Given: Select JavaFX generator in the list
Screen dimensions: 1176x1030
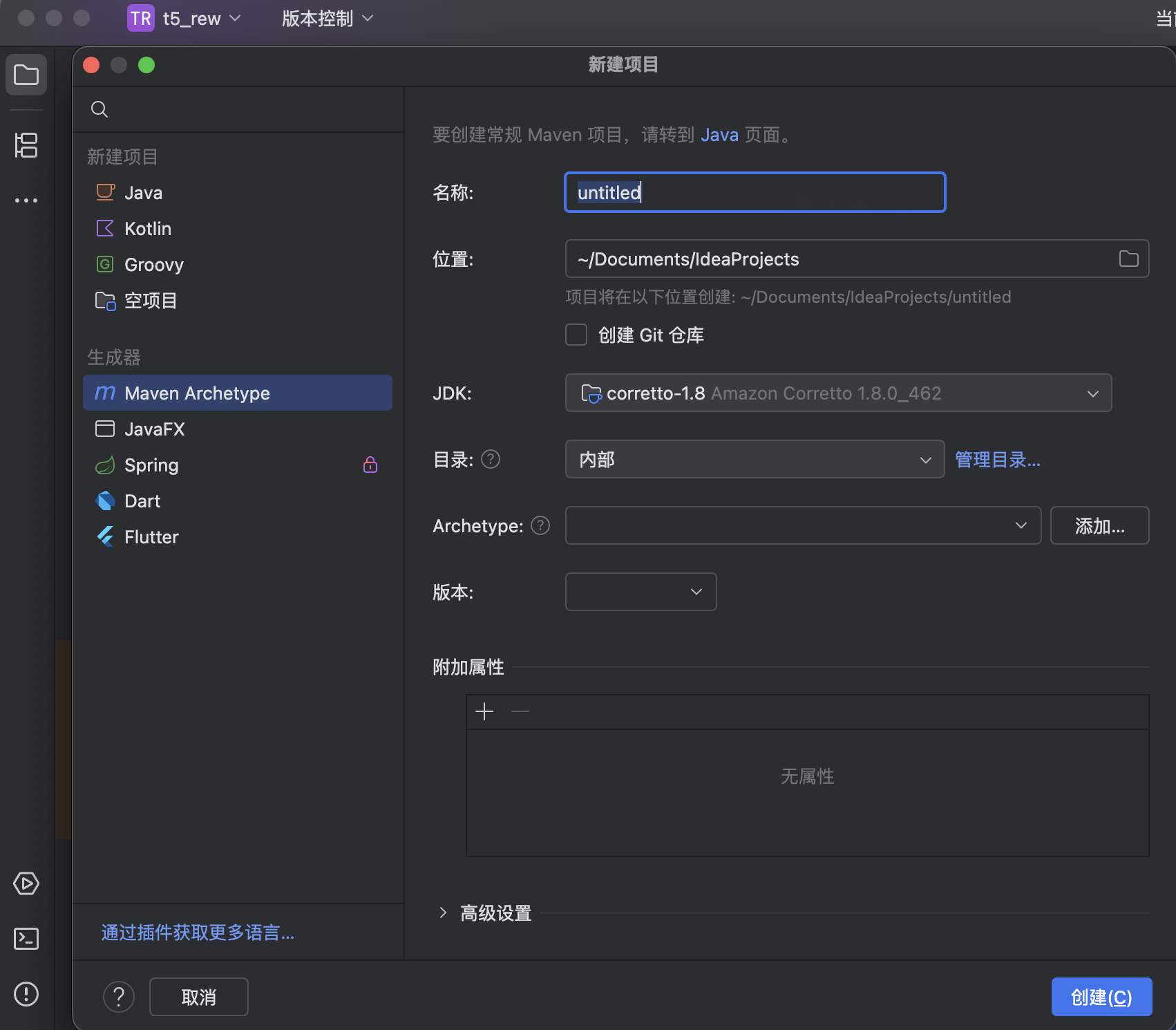Looking at the screenshot, I should click(155, 429).
